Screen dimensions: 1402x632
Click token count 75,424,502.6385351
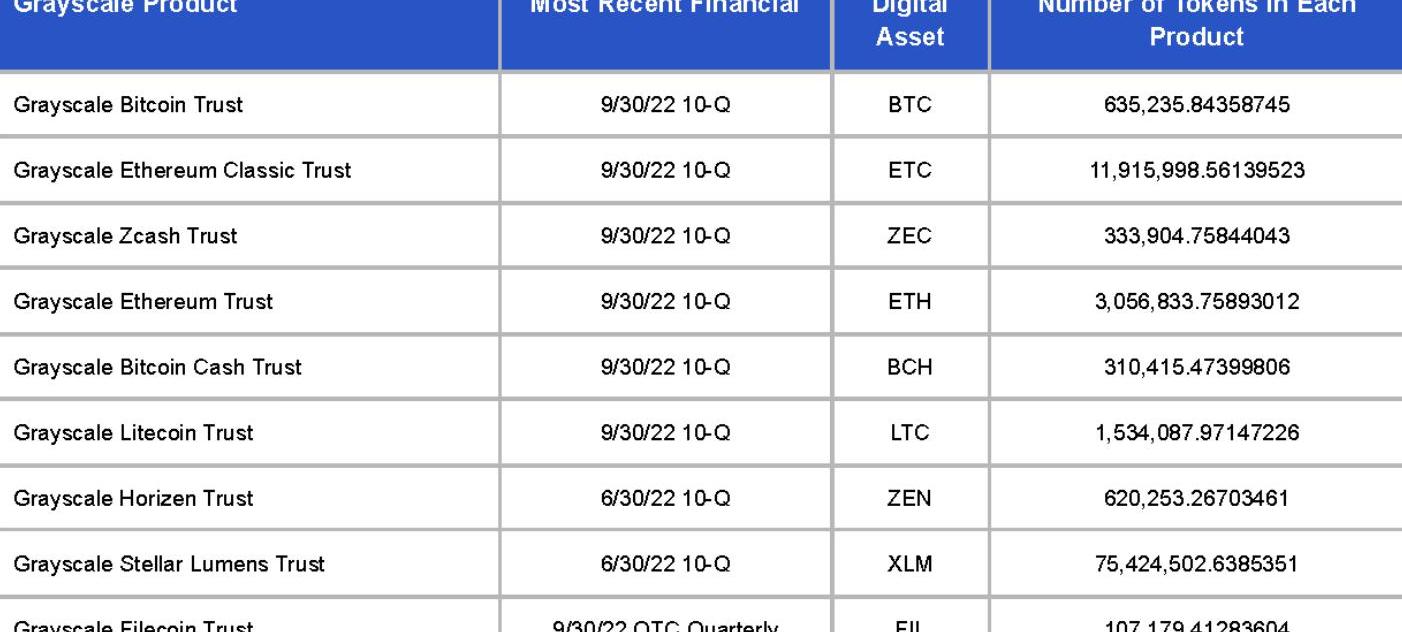[x=1196, y=564]
